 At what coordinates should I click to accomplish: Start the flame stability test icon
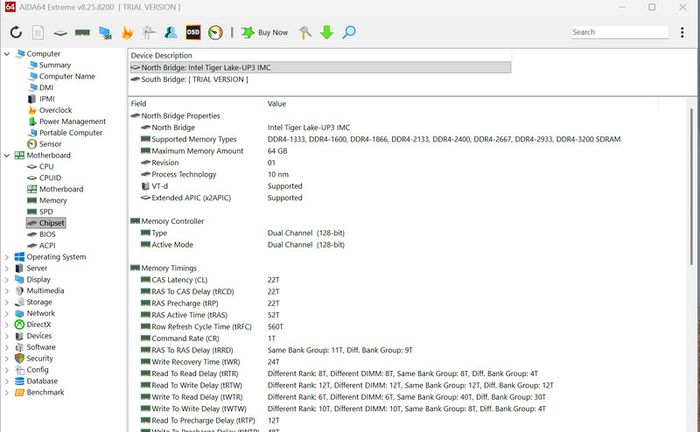[x=127, y=32]
